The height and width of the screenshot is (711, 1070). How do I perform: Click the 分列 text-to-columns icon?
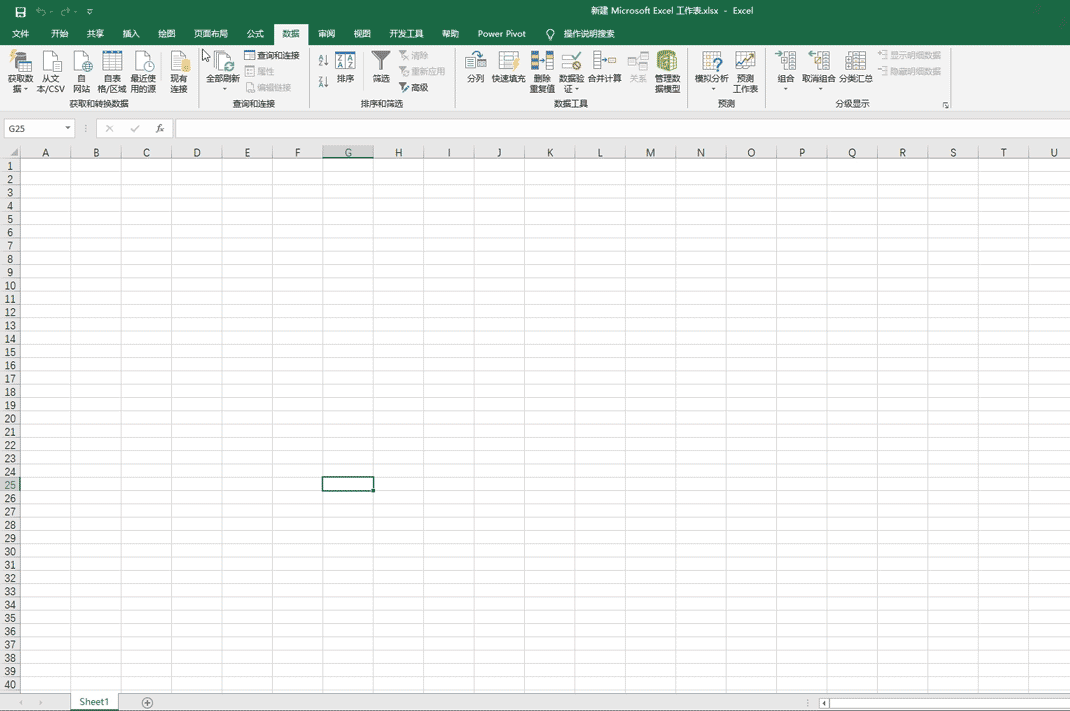pyautogui.click(x=476, y=61)
